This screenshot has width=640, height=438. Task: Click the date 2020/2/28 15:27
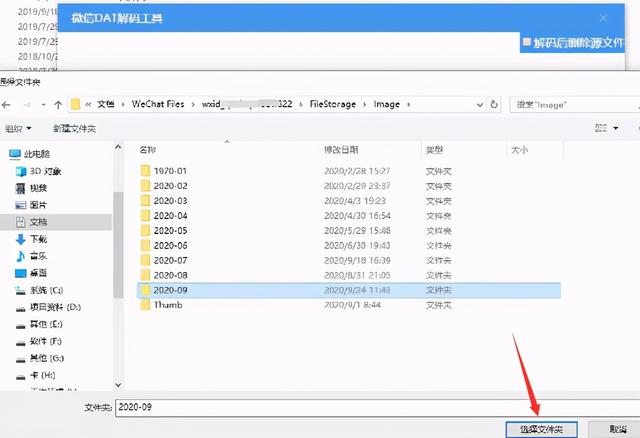coord(357,171)
